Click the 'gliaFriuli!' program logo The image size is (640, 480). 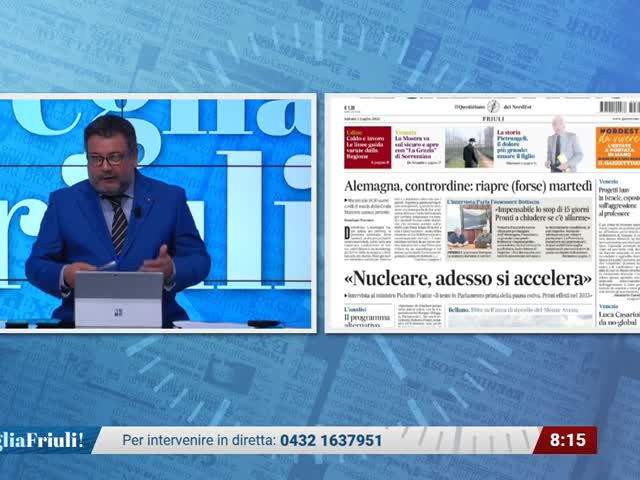[x=42, y=440]
